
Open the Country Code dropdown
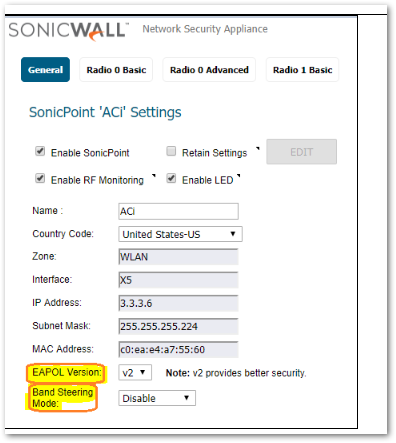180,234
